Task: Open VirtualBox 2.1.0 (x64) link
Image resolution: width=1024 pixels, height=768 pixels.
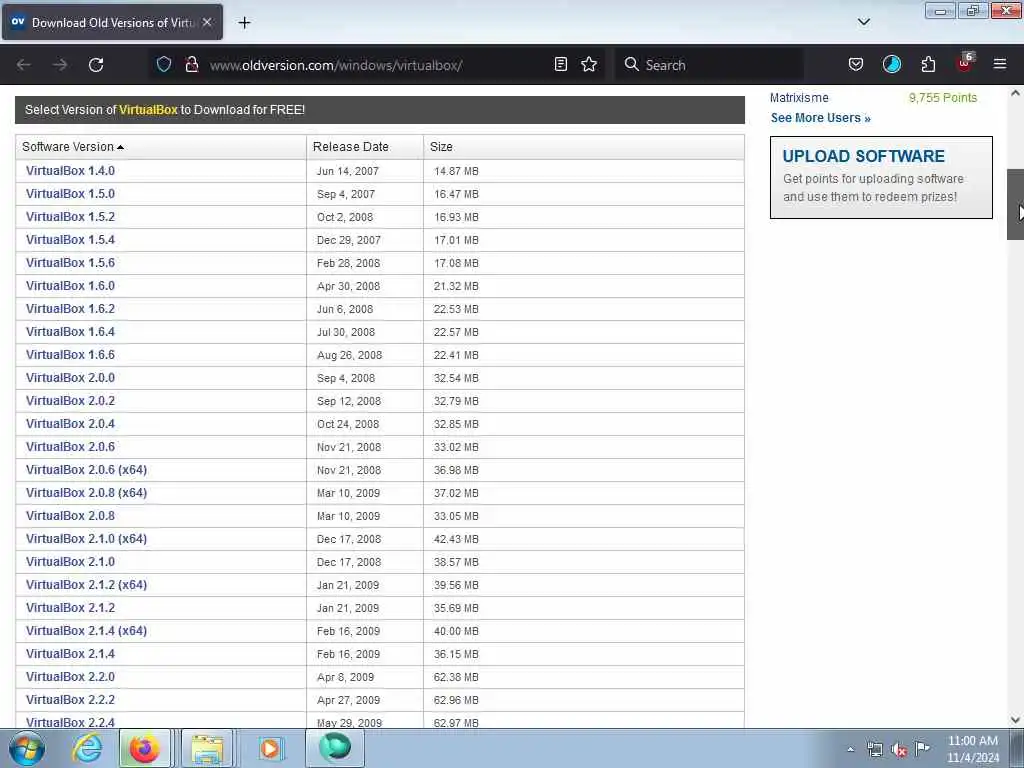Action: click(86, 539)
